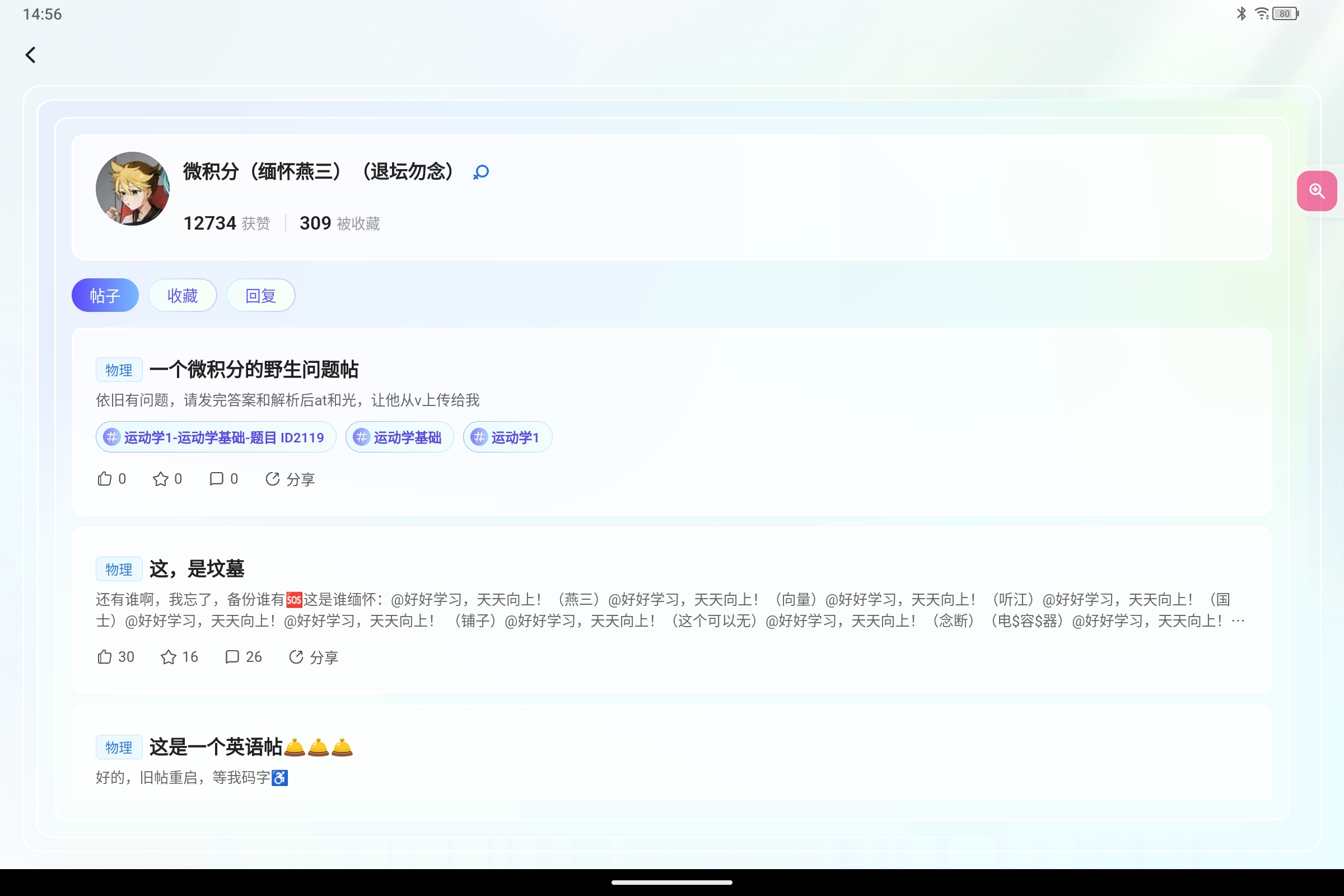Open the 运动学基础 topic tag
The image size is (1344, 896).
399,437
